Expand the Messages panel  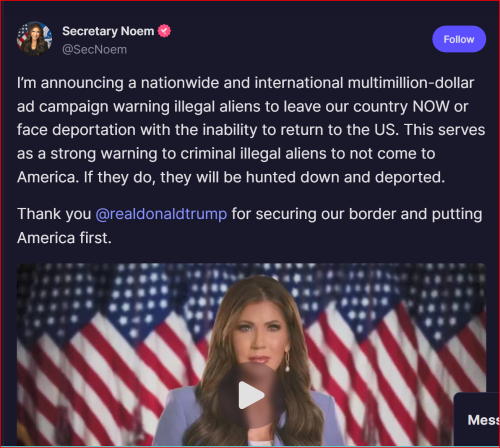point(477,420)
